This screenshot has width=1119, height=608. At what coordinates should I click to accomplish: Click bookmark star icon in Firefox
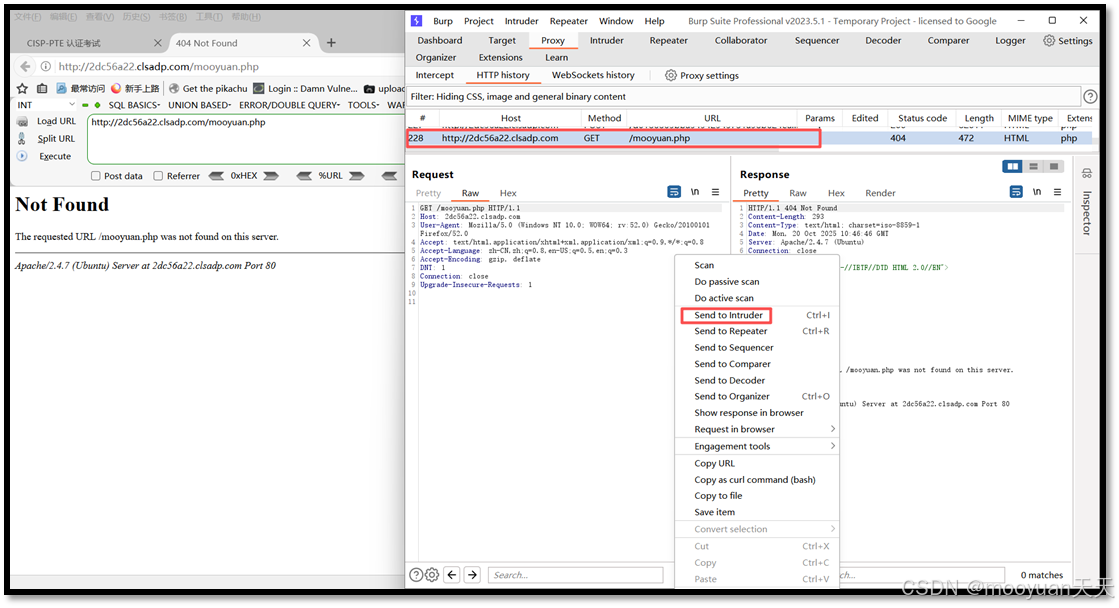tap(22, 88)
